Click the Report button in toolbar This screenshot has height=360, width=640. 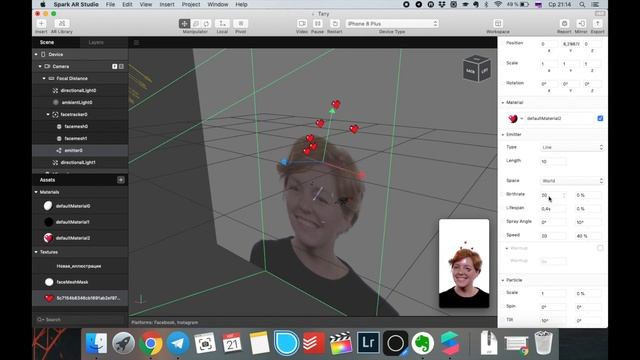tap(564, 23)
